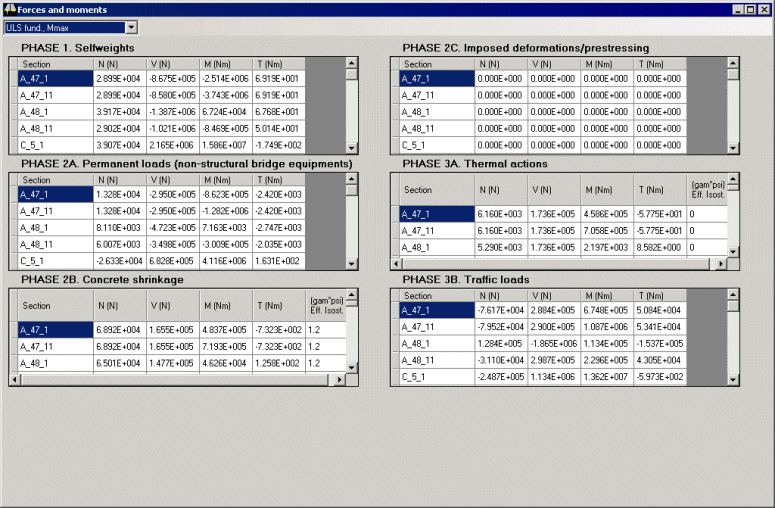Click the T (Nm) header in Phase 3A table
This screenshot has height=508, width=775.
(660, 189)
